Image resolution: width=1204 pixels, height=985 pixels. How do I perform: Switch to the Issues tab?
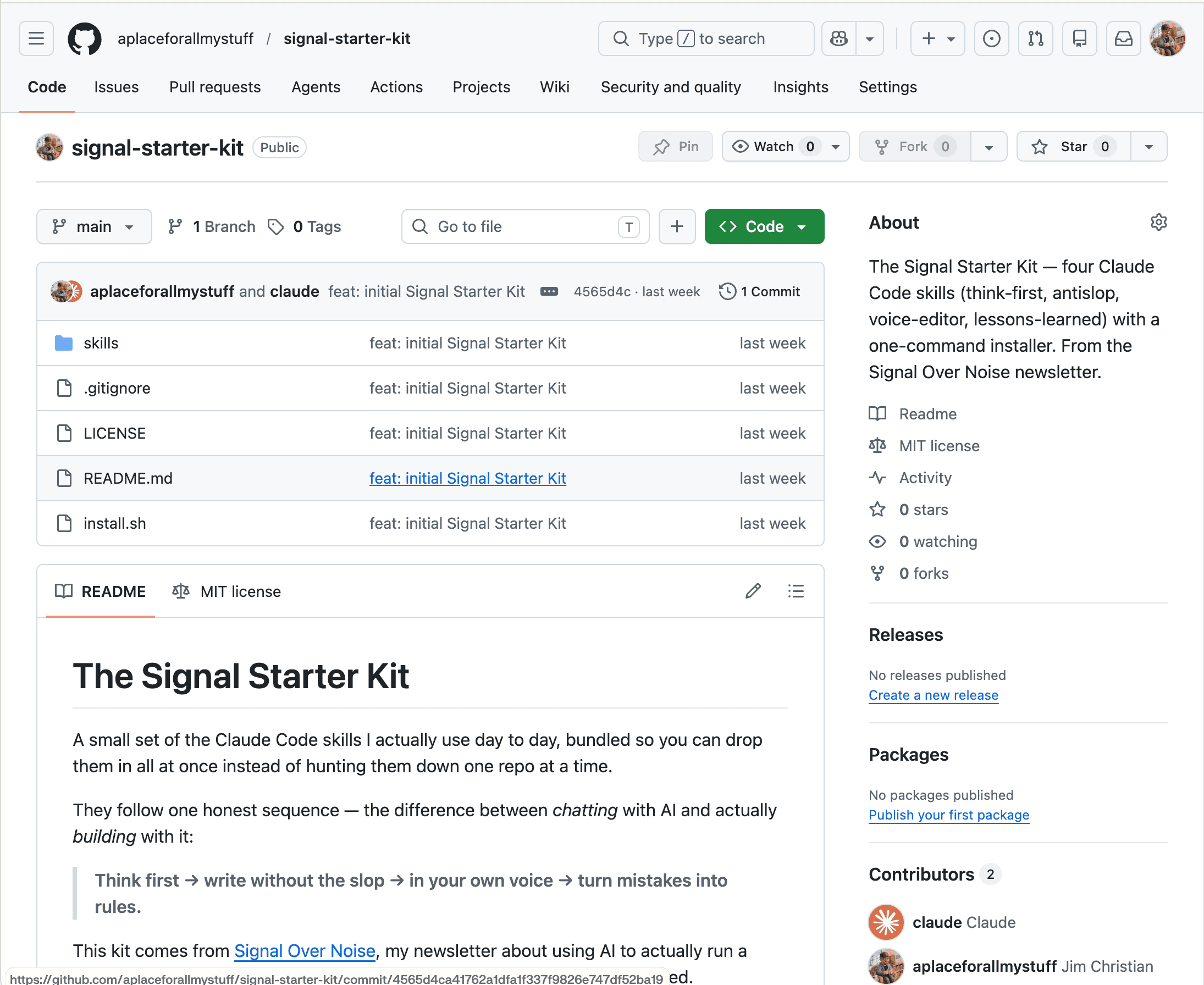point(117,87)
